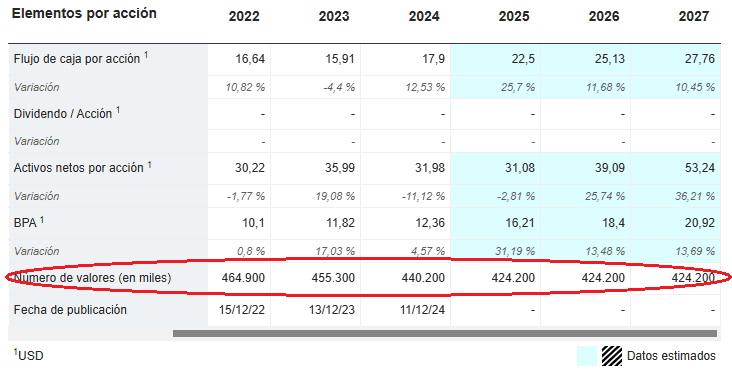Click the Datos estimados legend label

(x=671, y=356)
